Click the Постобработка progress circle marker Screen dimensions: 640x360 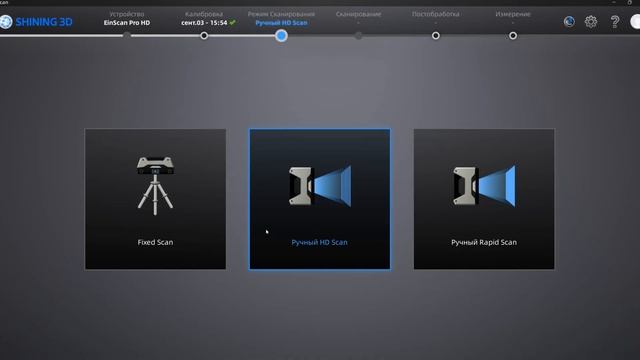(436, 36)
